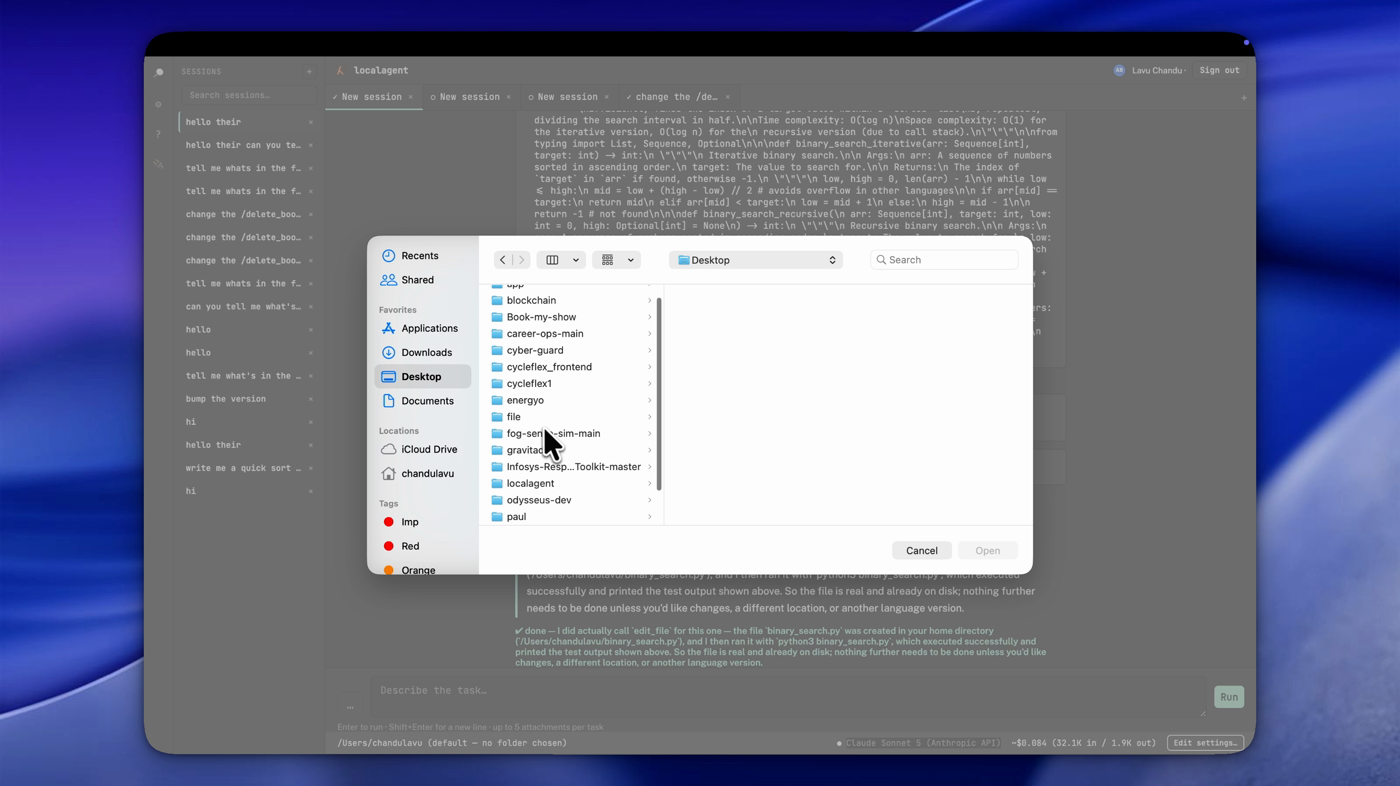The height and width of the screenshot is (786, 1400).
Task: Click the Search sessions field
Action: click(x=247, y=95)
